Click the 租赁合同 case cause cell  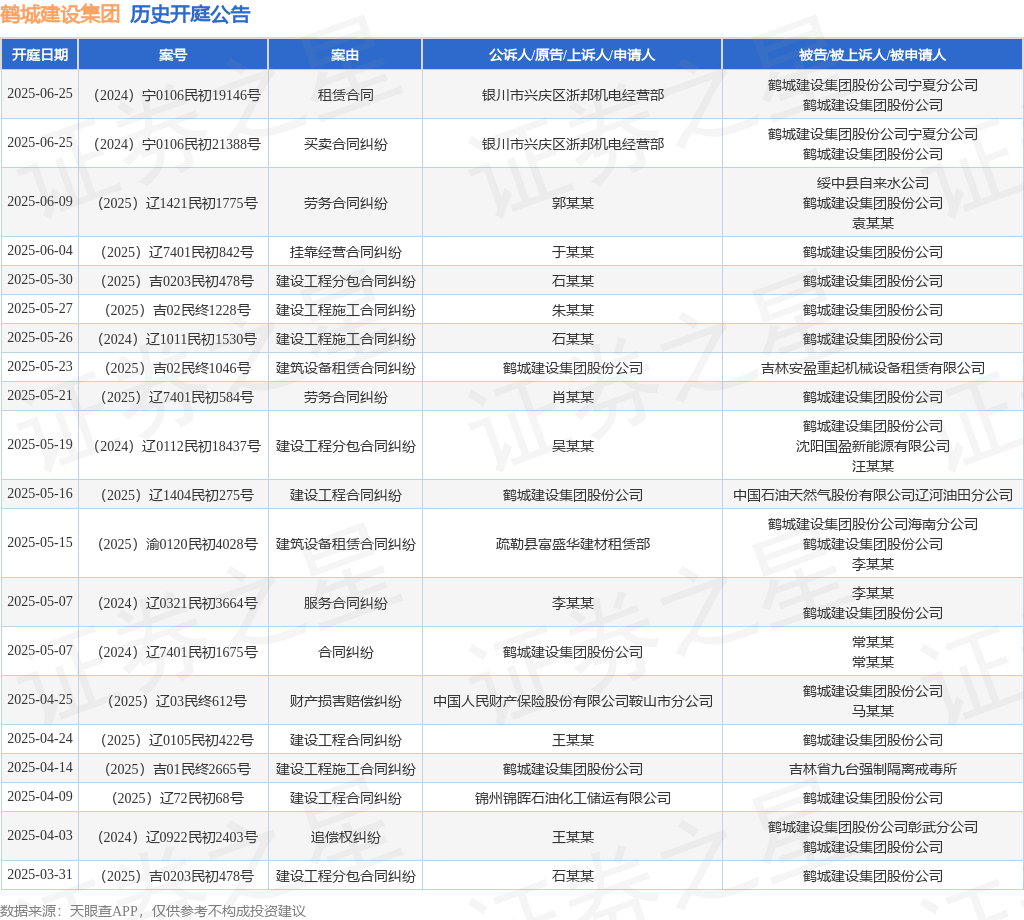pyautogui.click(x=345, y=95)
